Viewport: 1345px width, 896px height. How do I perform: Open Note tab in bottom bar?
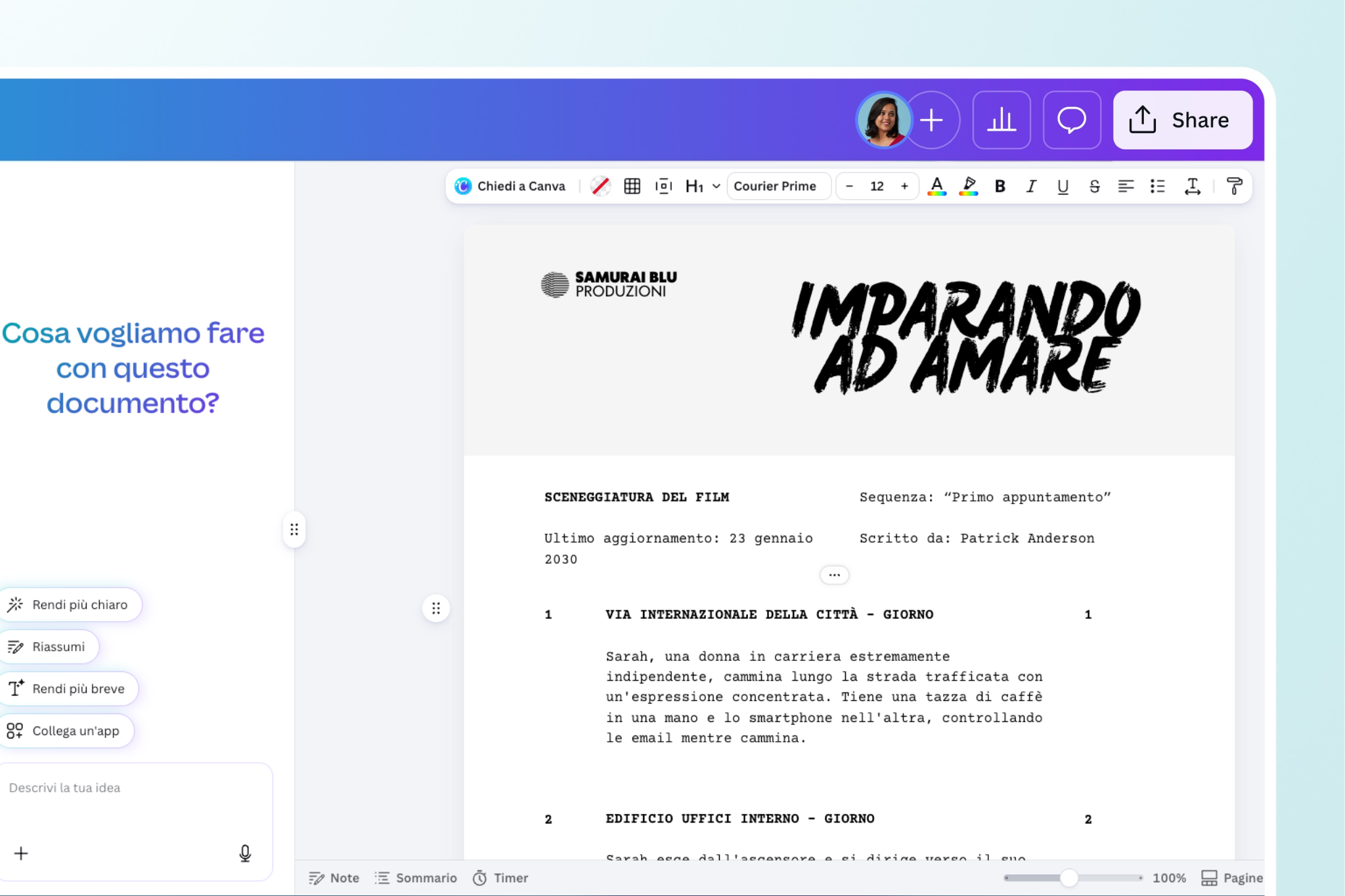(334, 878)
